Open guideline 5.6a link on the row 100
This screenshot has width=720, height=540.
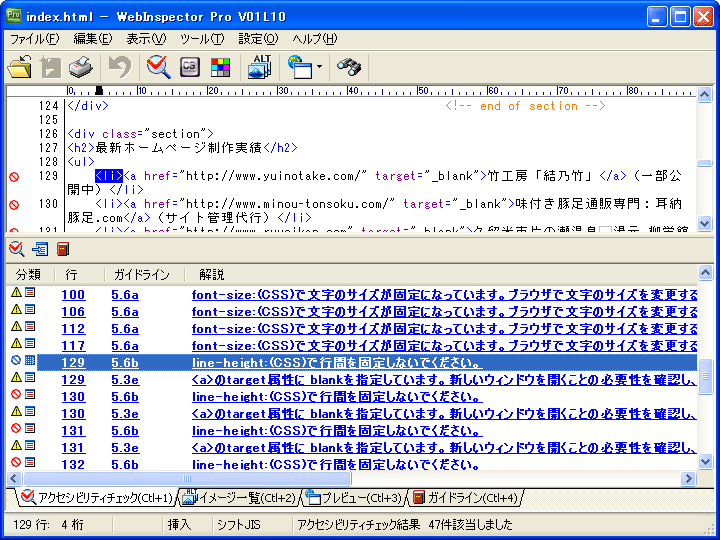(x=125, y=295)
